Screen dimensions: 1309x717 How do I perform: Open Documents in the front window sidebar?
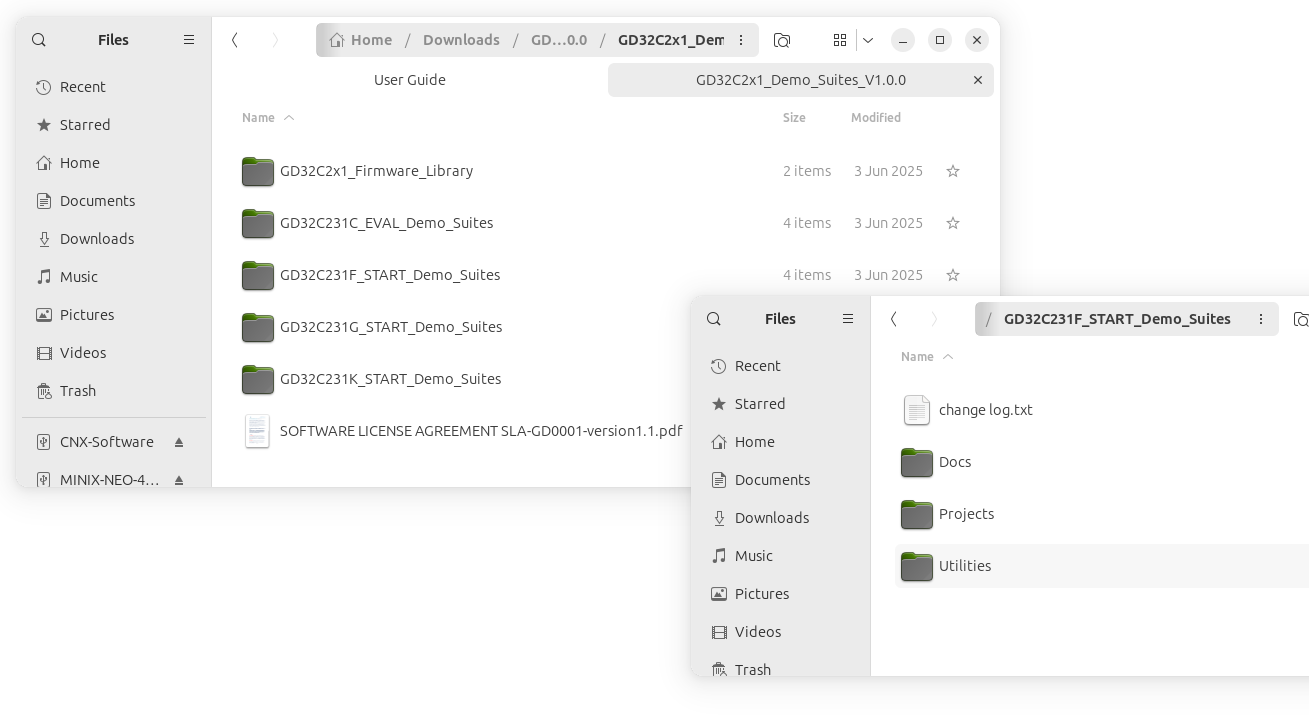(x=780, y=480)
